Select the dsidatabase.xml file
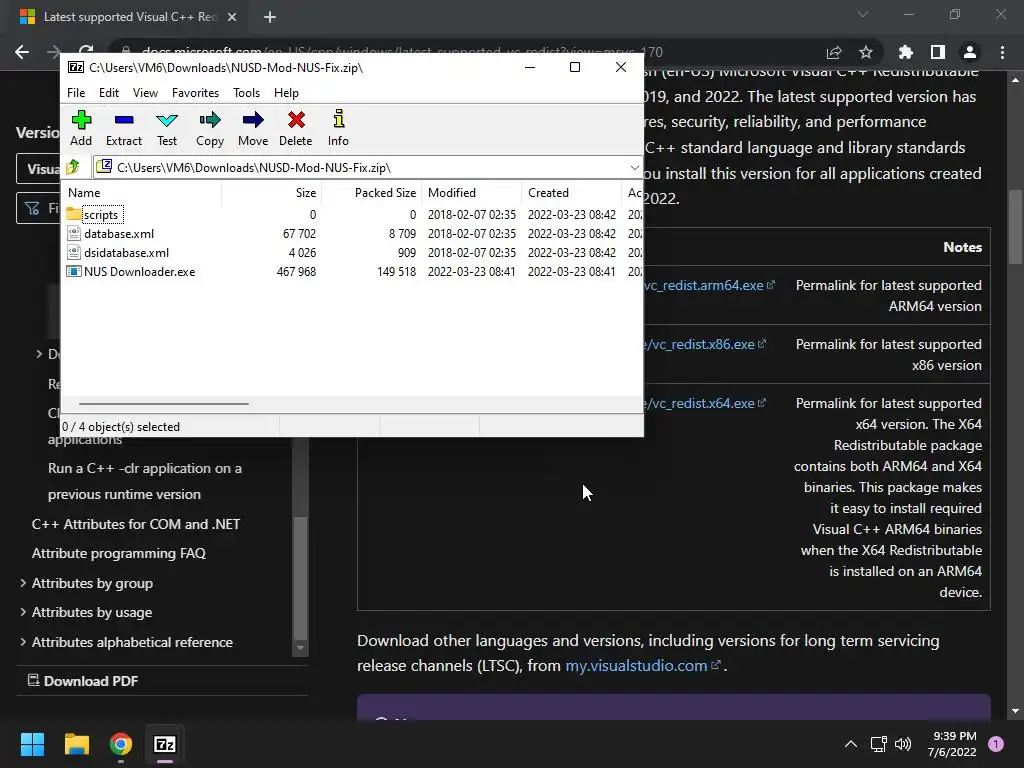 126,253
